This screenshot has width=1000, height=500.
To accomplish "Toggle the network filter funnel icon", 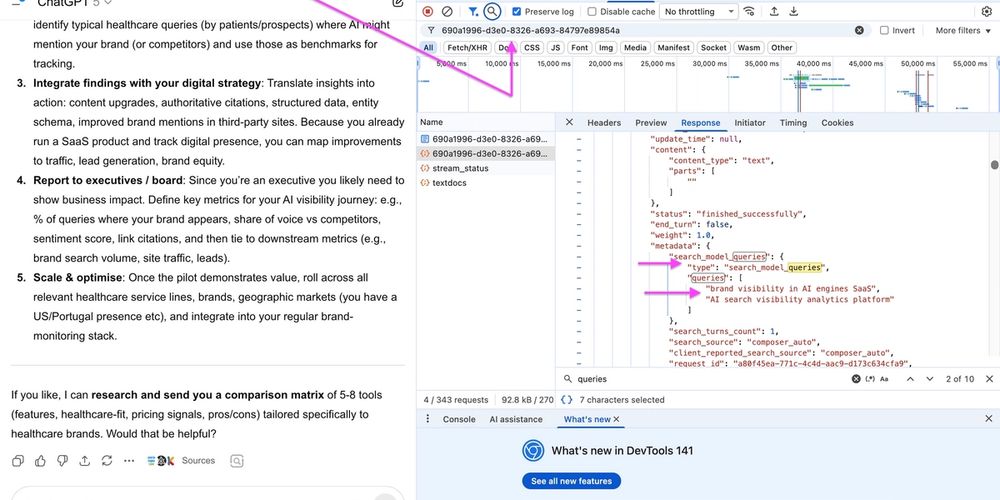I will pos(473,11).
